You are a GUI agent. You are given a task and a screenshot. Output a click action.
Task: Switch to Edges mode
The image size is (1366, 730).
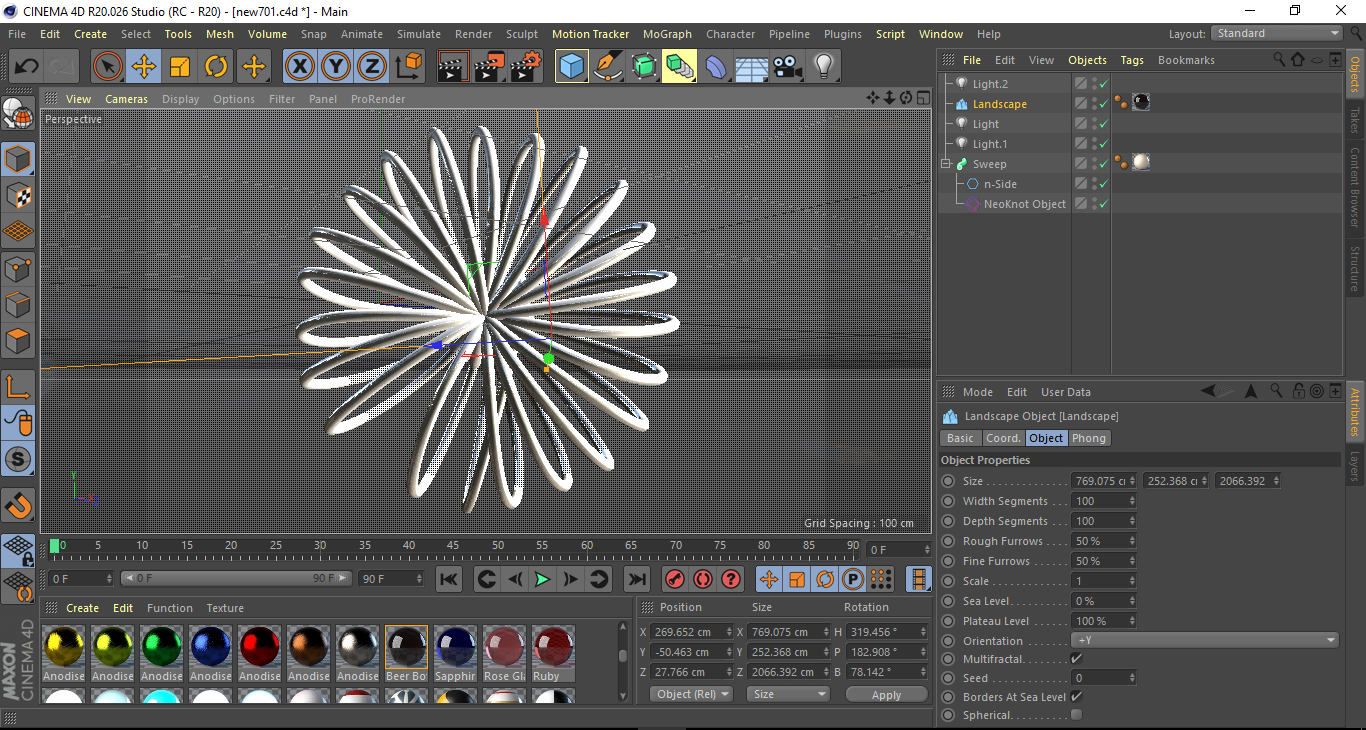point(18,305)
